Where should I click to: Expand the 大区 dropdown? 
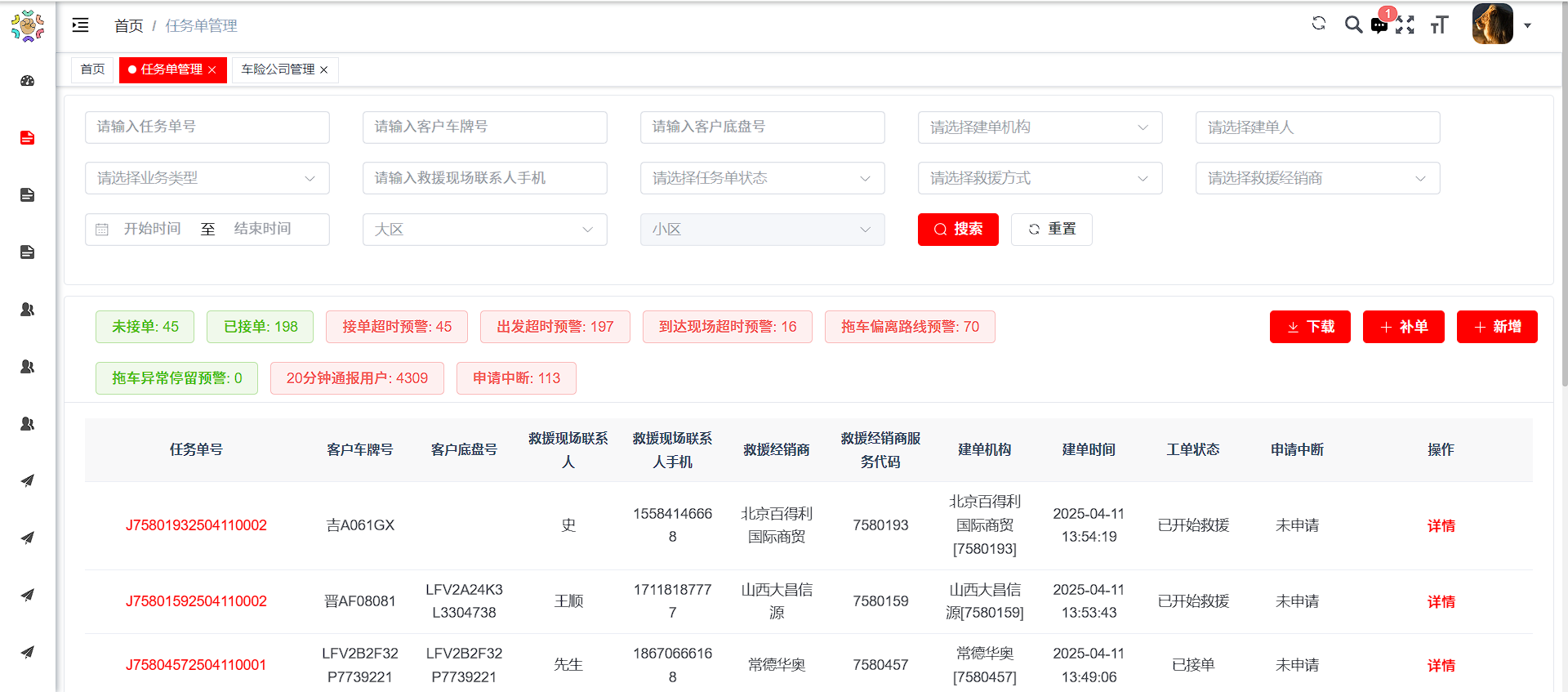tap(484, 230)
